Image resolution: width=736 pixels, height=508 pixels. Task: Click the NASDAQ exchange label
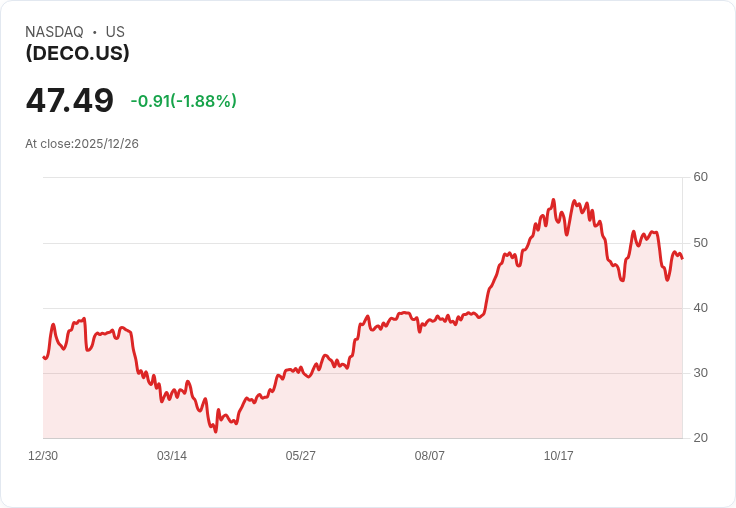pos(54,32)
